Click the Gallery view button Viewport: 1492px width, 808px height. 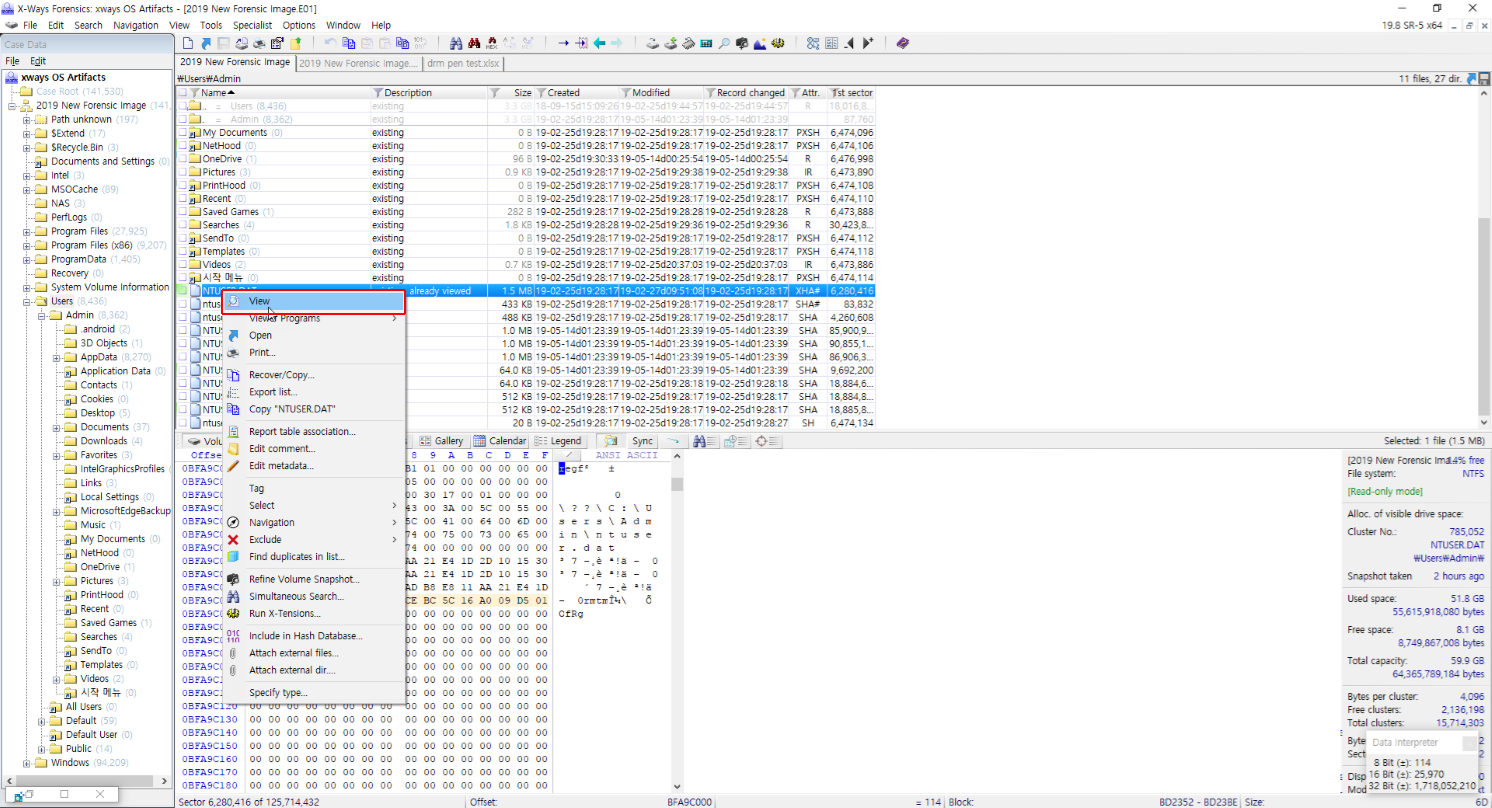point(441,441)
